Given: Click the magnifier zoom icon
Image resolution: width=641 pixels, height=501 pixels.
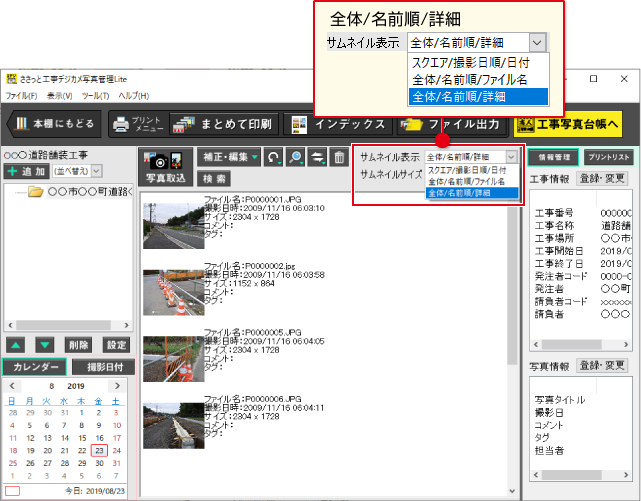Looking at the screenshot, I should point(296,158).
